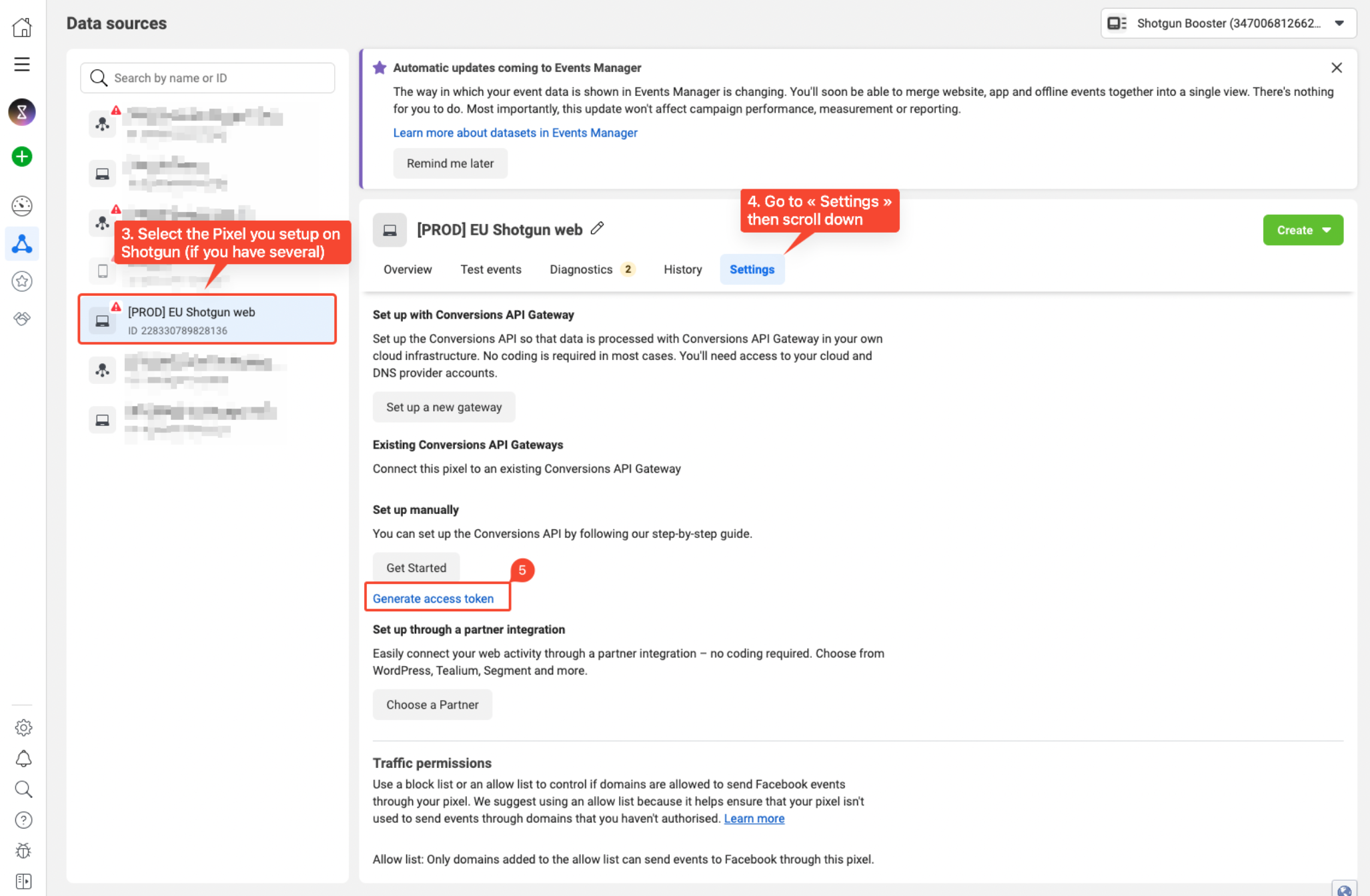Select the last blurred data source in list

coord(207,421)
